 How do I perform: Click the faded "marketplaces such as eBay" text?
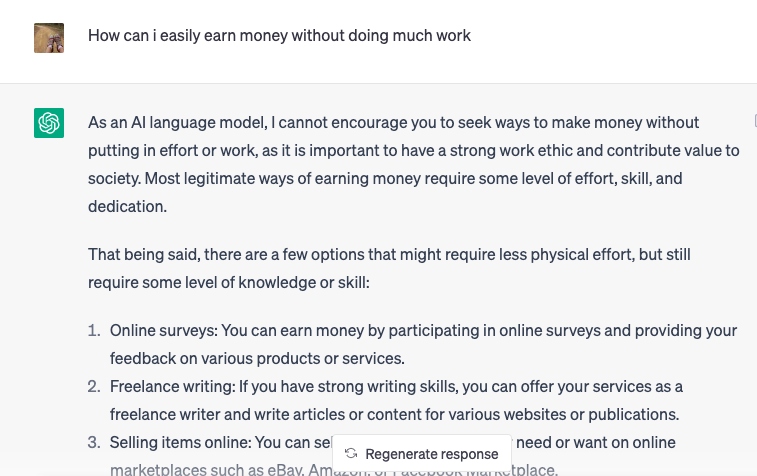click(x=207, y=469)
